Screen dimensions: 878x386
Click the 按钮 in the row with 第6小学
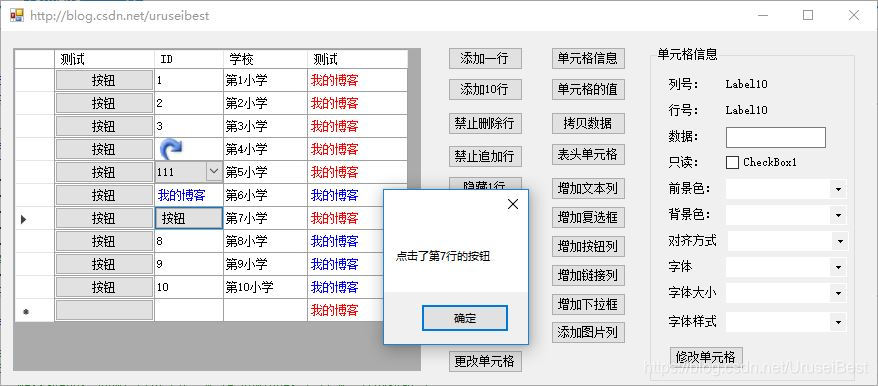point(104,195)
